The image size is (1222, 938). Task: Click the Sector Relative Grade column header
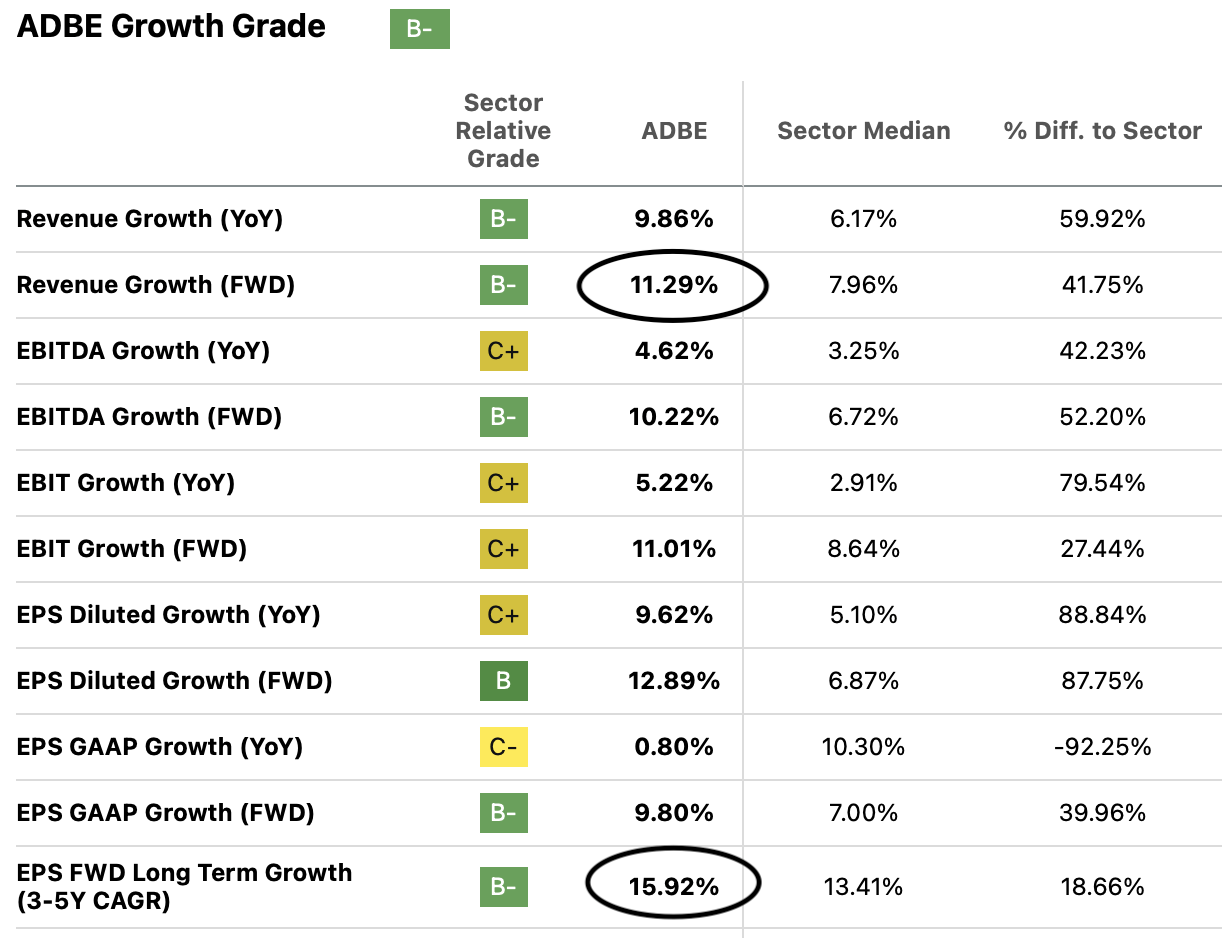click(x=503, y=131)
